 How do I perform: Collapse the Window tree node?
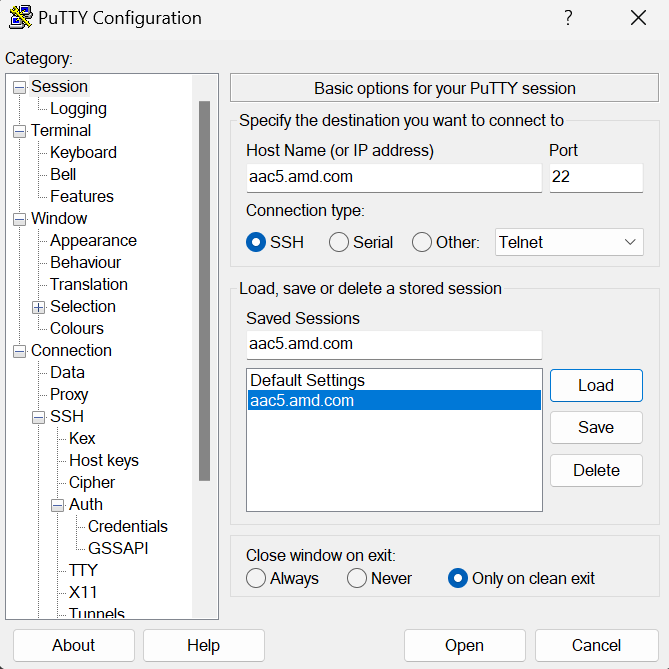(x=19, y=219)
